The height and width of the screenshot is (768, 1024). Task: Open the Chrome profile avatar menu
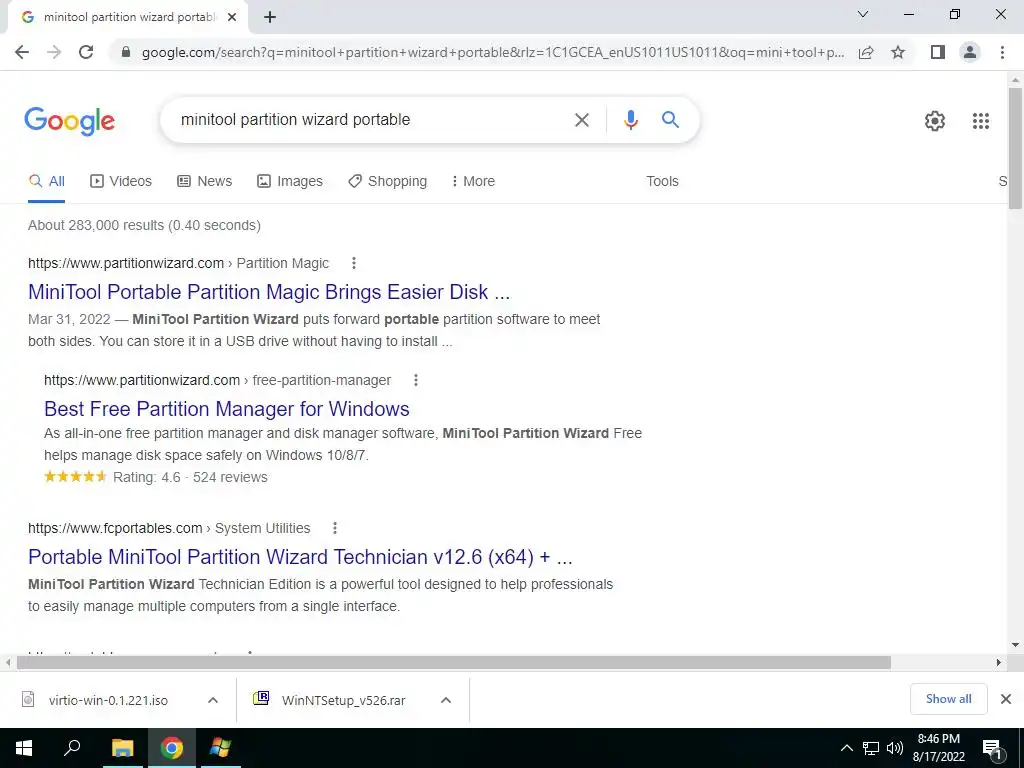click(970, 52)
